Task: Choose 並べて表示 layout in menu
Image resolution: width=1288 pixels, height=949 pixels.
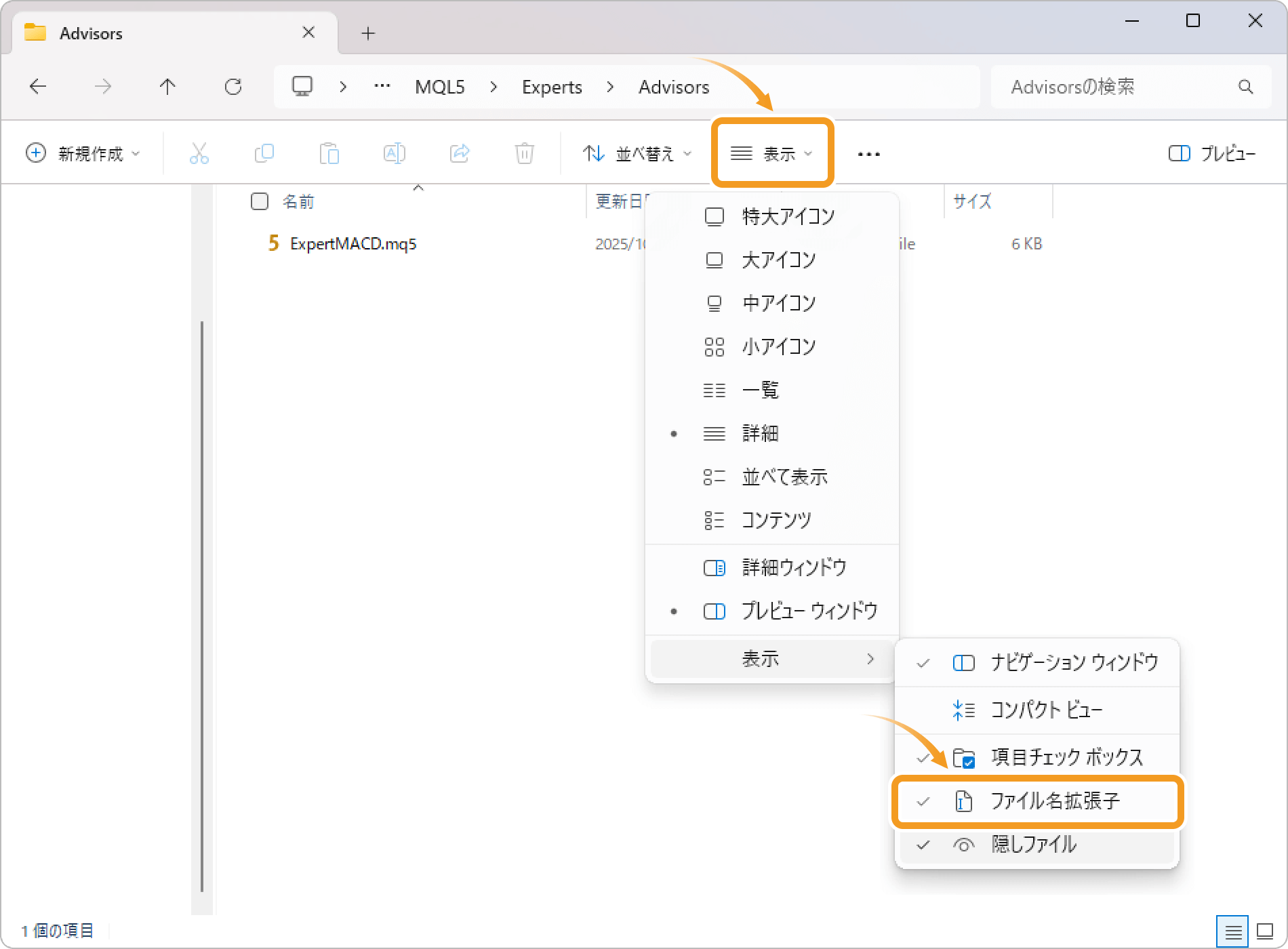Action: coord(784,477)
